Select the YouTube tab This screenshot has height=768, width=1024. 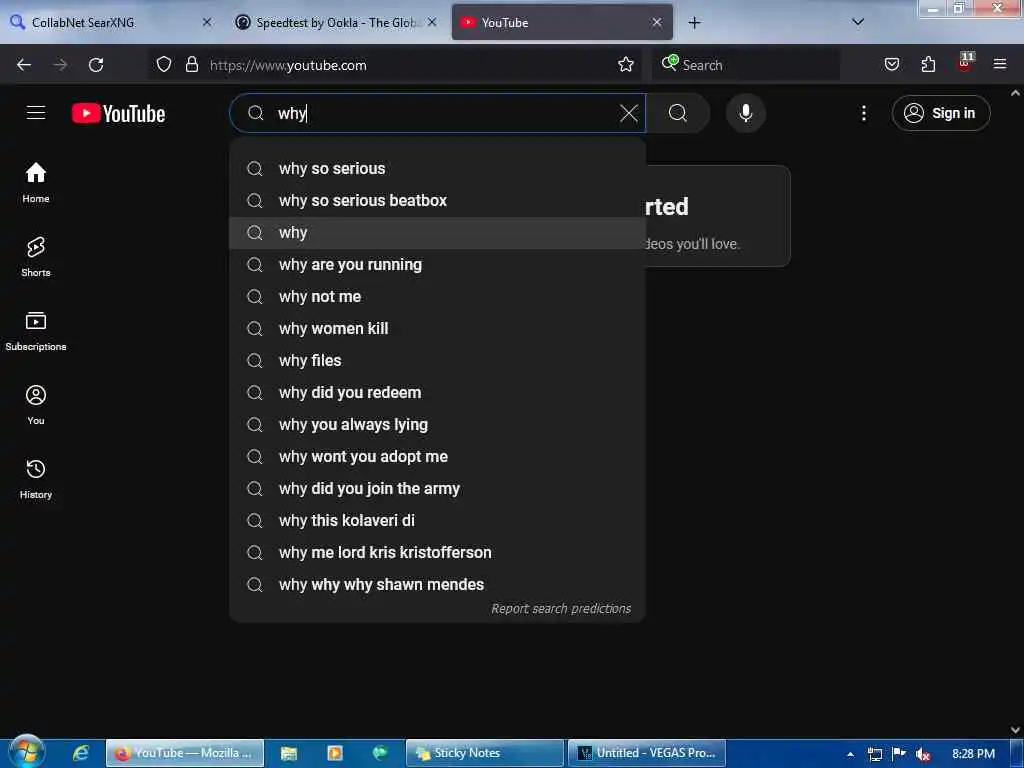[x=562, y=23]
